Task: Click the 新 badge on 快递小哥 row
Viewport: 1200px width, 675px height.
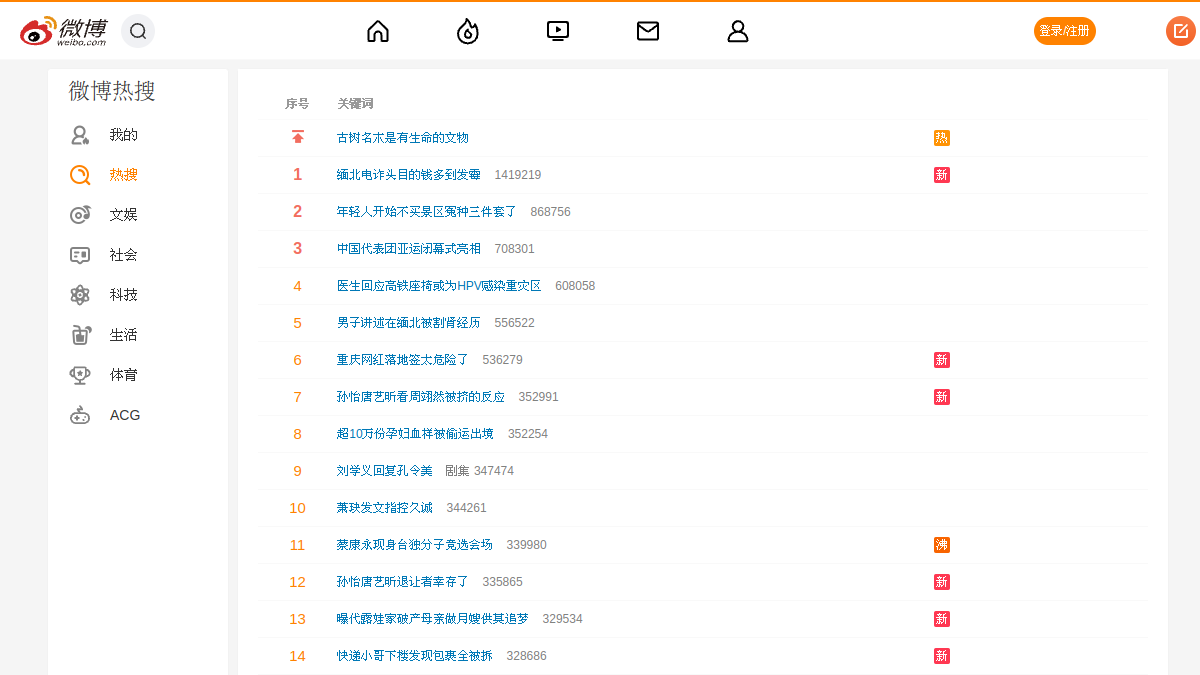Action: point(942,656)
